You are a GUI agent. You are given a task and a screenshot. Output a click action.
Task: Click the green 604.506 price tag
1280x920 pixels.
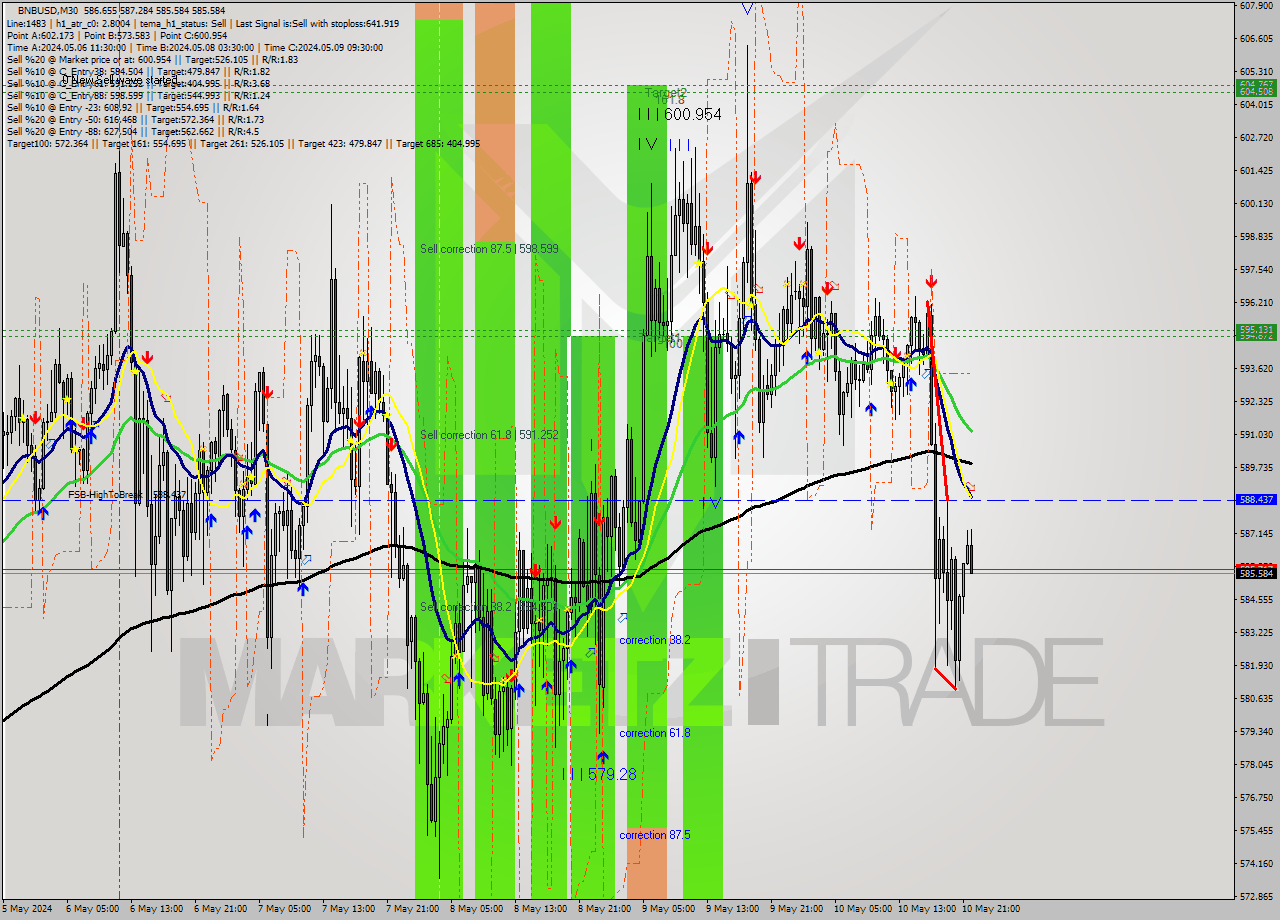pos(1256,91)
